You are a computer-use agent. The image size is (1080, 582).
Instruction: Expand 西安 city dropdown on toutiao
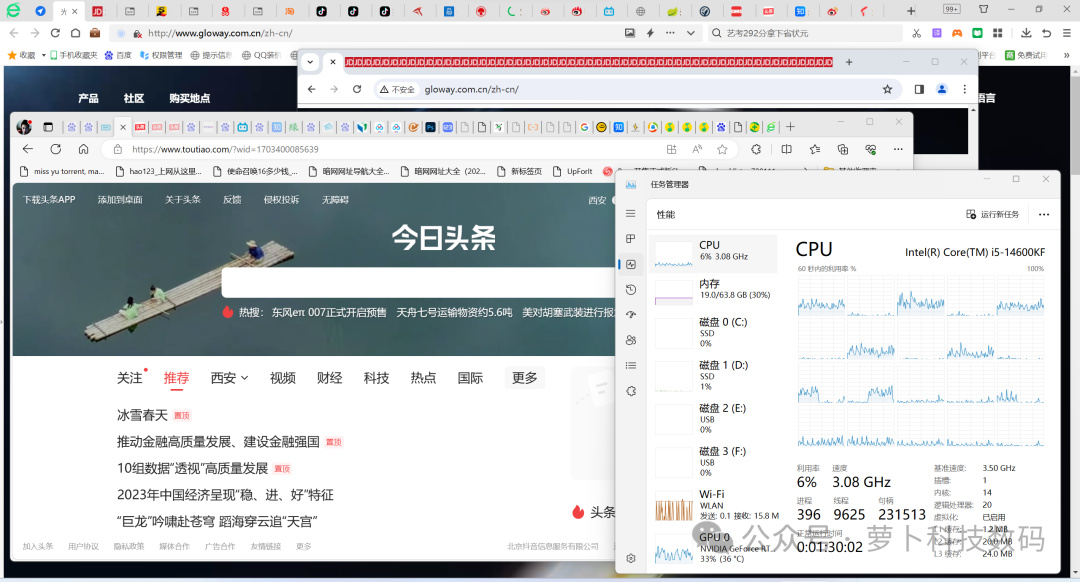point(229,378)
